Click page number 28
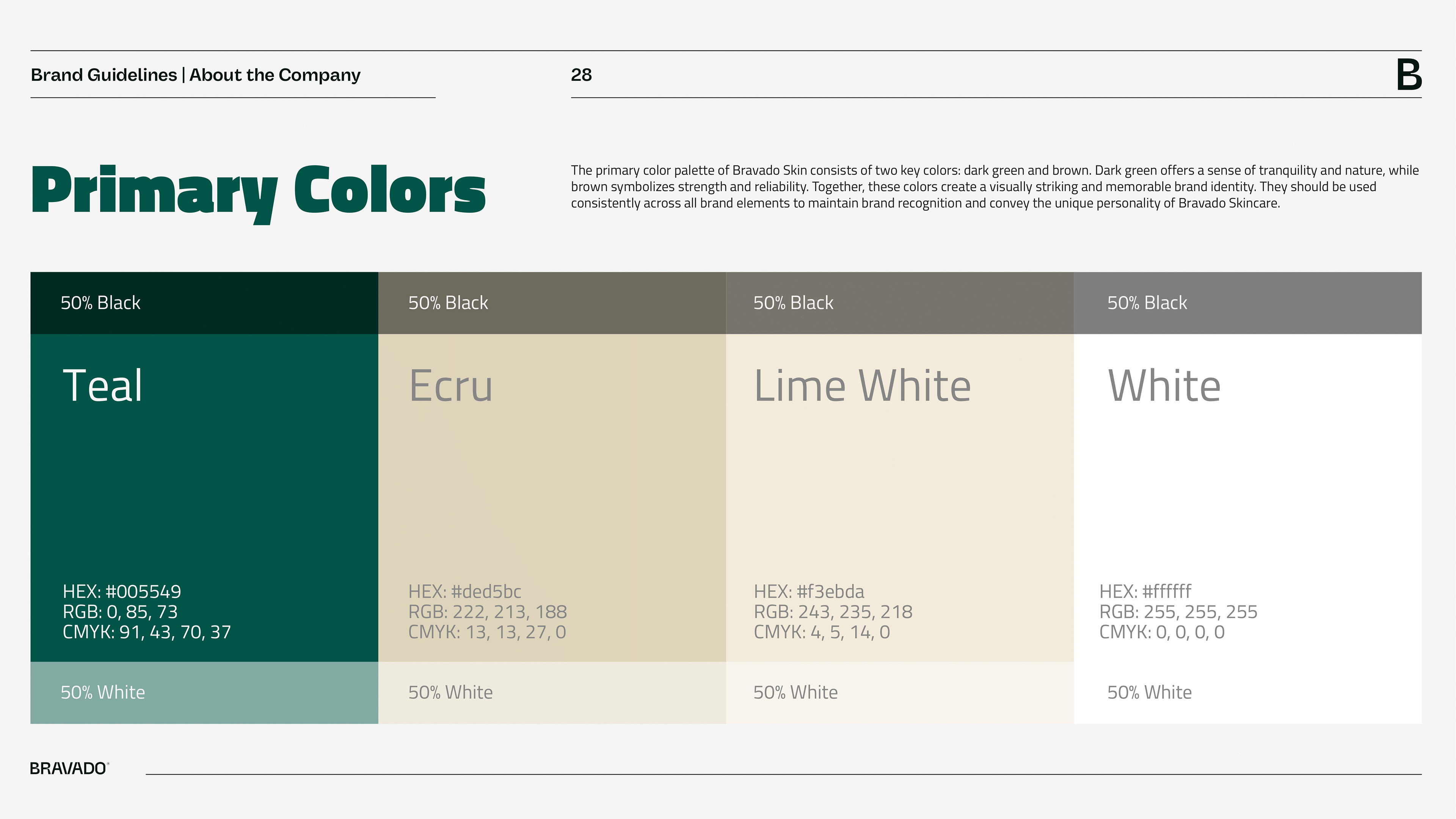 pyautogui.click(x=581, y=75)
